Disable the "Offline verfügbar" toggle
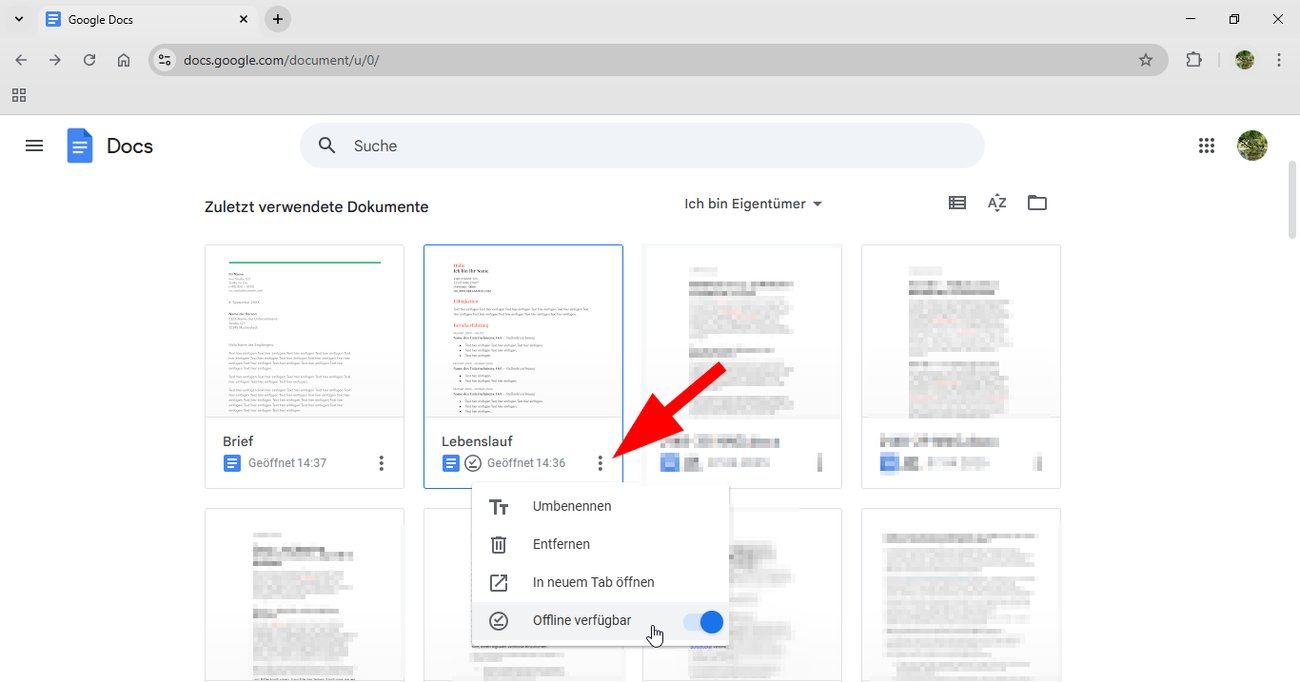 click(704, 621)
